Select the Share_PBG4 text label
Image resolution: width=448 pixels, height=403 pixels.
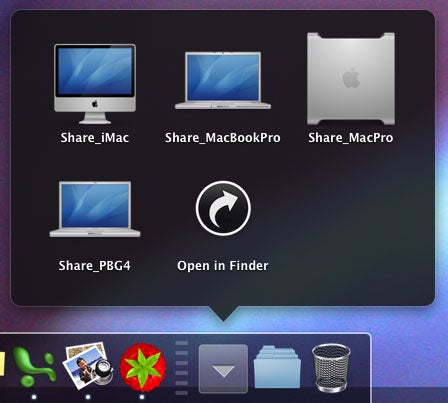coord(94,266)
